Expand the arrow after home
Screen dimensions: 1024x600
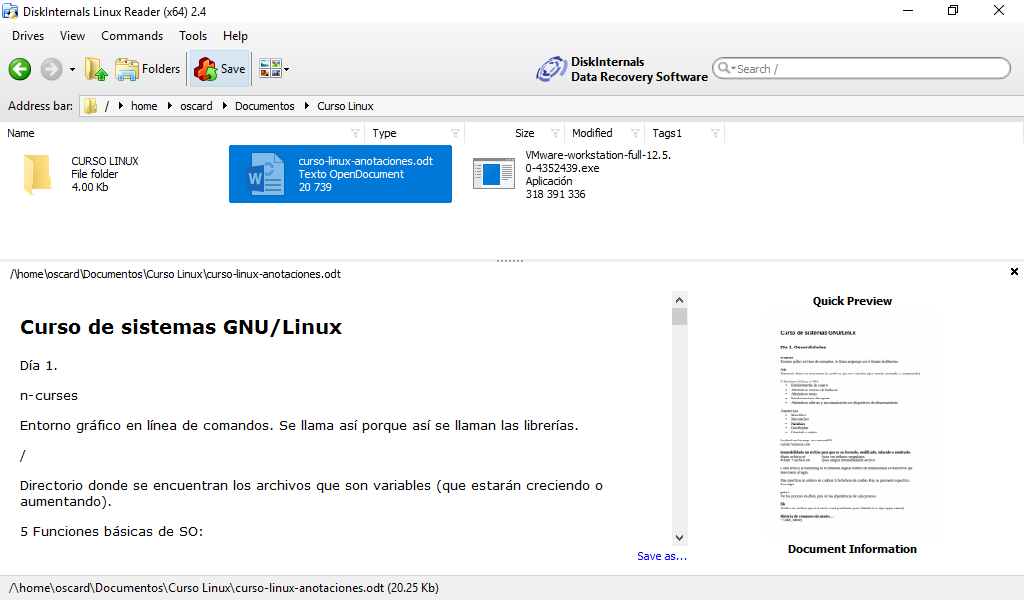(170, 106)
